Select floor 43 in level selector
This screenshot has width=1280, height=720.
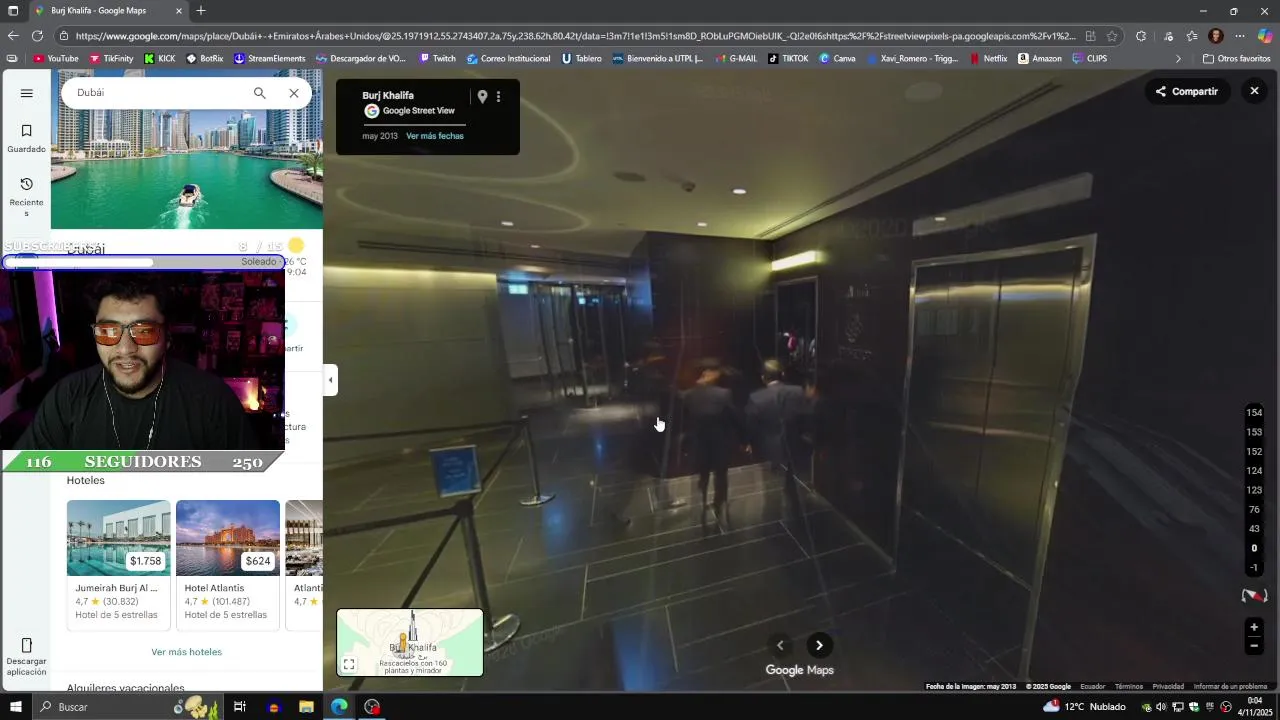tap(1254, 529)
